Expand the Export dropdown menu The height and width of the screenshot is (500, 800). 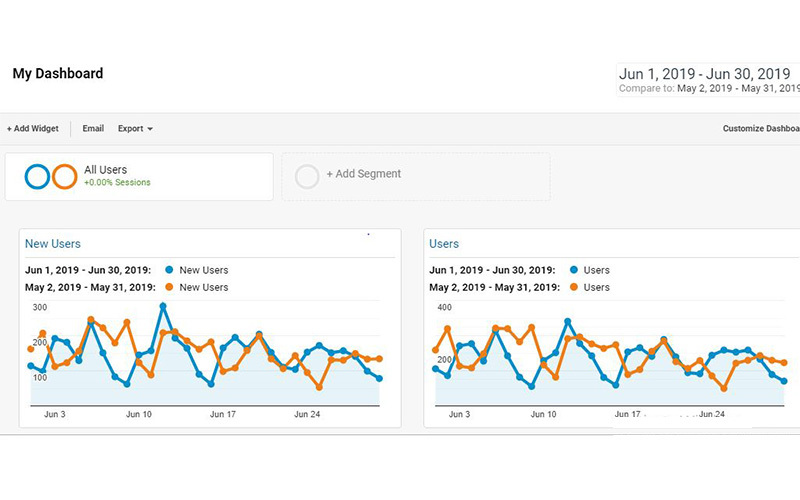pos(135,129)
